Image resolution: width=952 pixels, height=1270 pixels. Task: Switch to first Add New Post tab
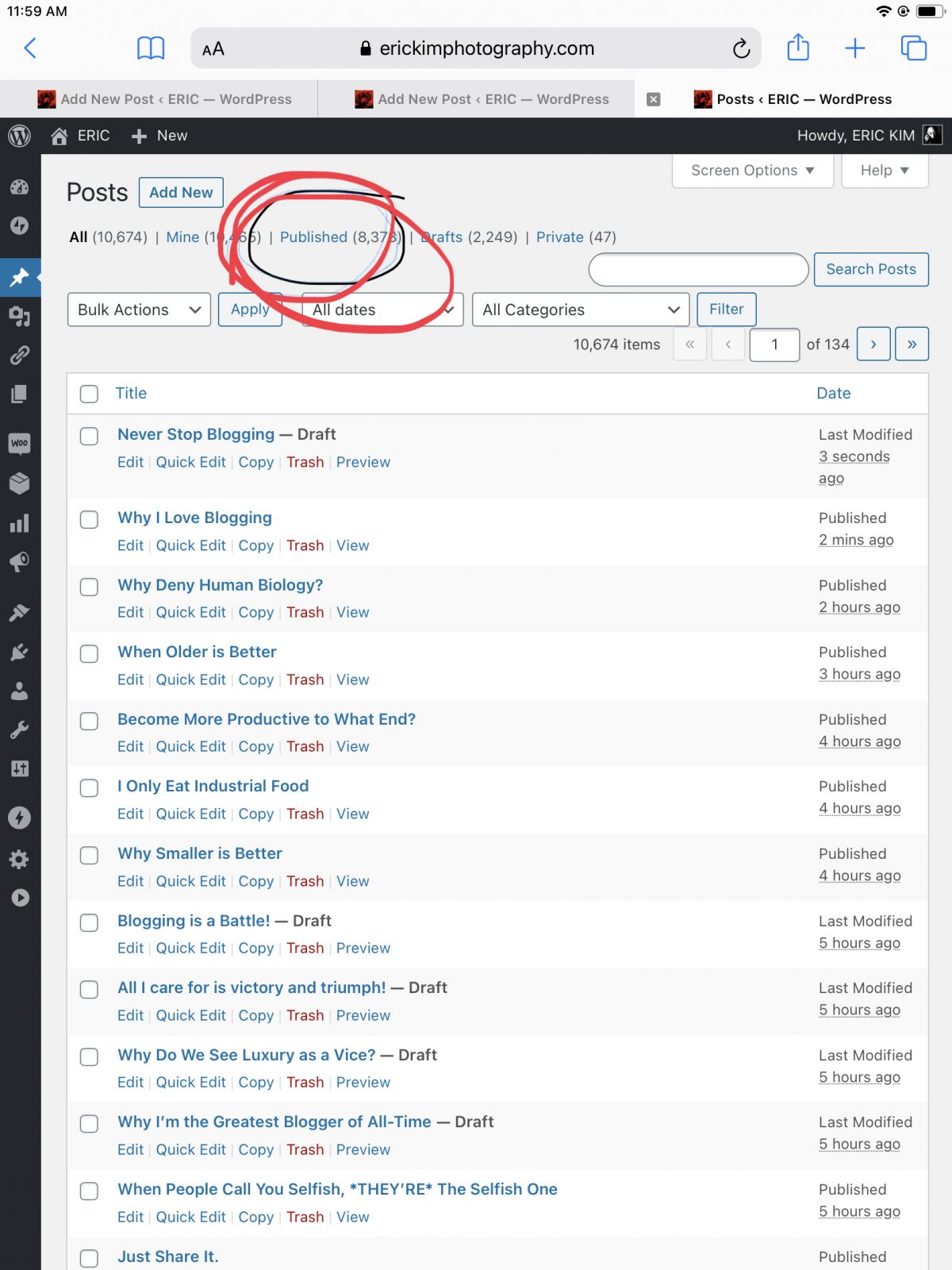point(165,99)
